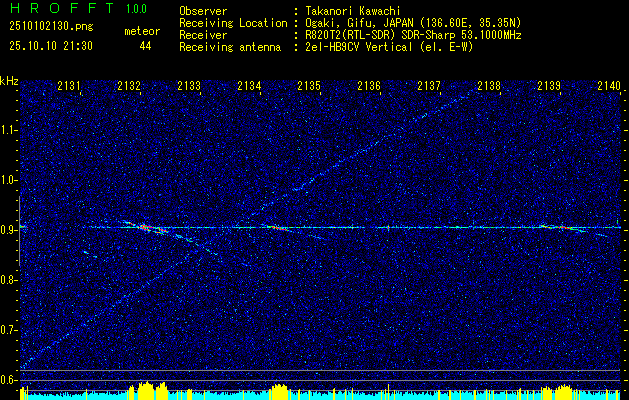Click the Receiving Location label
The image size is (629, 400).
233,23
